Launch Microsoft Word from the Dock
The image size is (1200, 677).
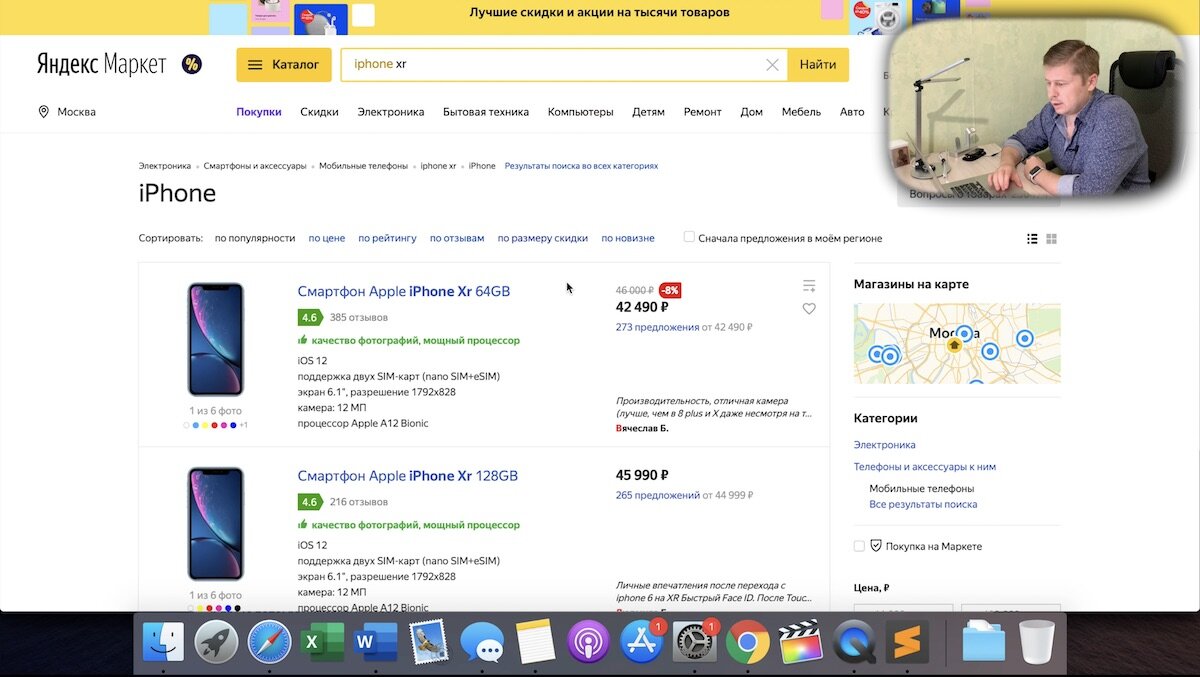coord(375,642)
